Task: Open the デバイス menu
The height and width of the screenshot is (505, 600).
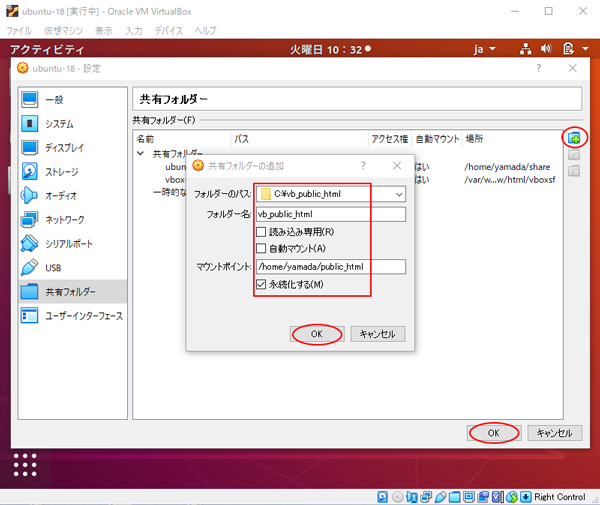Action: [169, 31]
